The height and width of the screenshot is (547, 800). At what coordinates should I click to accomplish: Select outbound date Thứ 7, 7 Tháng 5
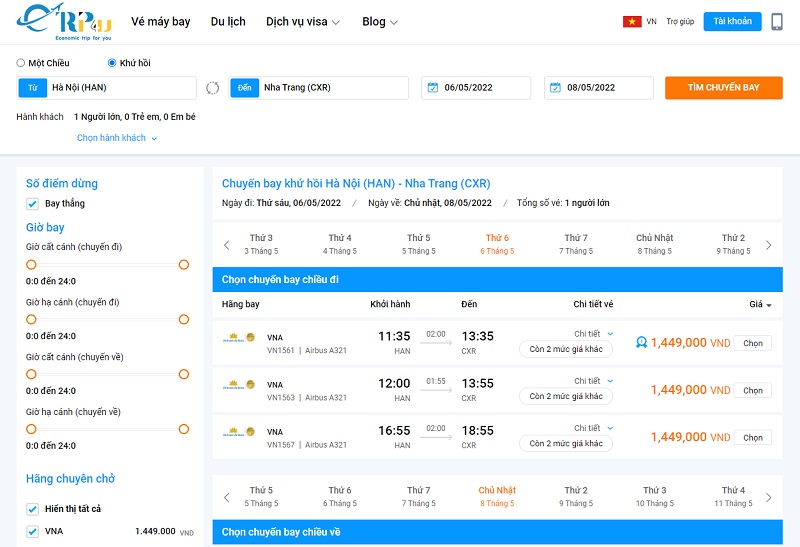(x=576, y=244)
